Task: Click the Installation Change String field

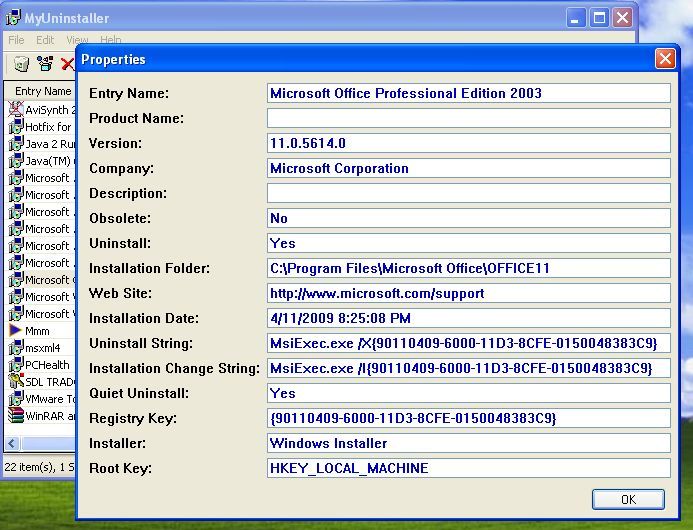Action: pos(468,368)
